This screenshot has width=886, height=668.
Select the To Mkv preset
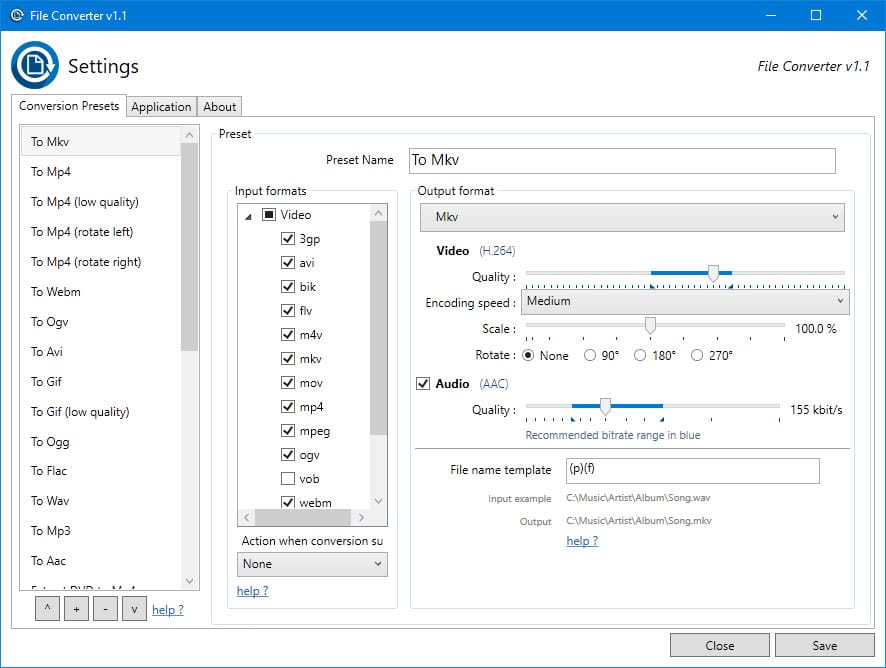click(101, 141)
